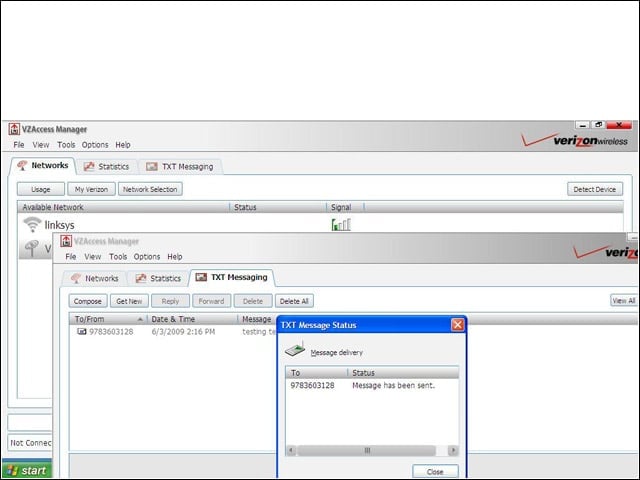Restore down the back VZAccess Manager window
This screenshot has height=480, width=640.
pos(598,125)
